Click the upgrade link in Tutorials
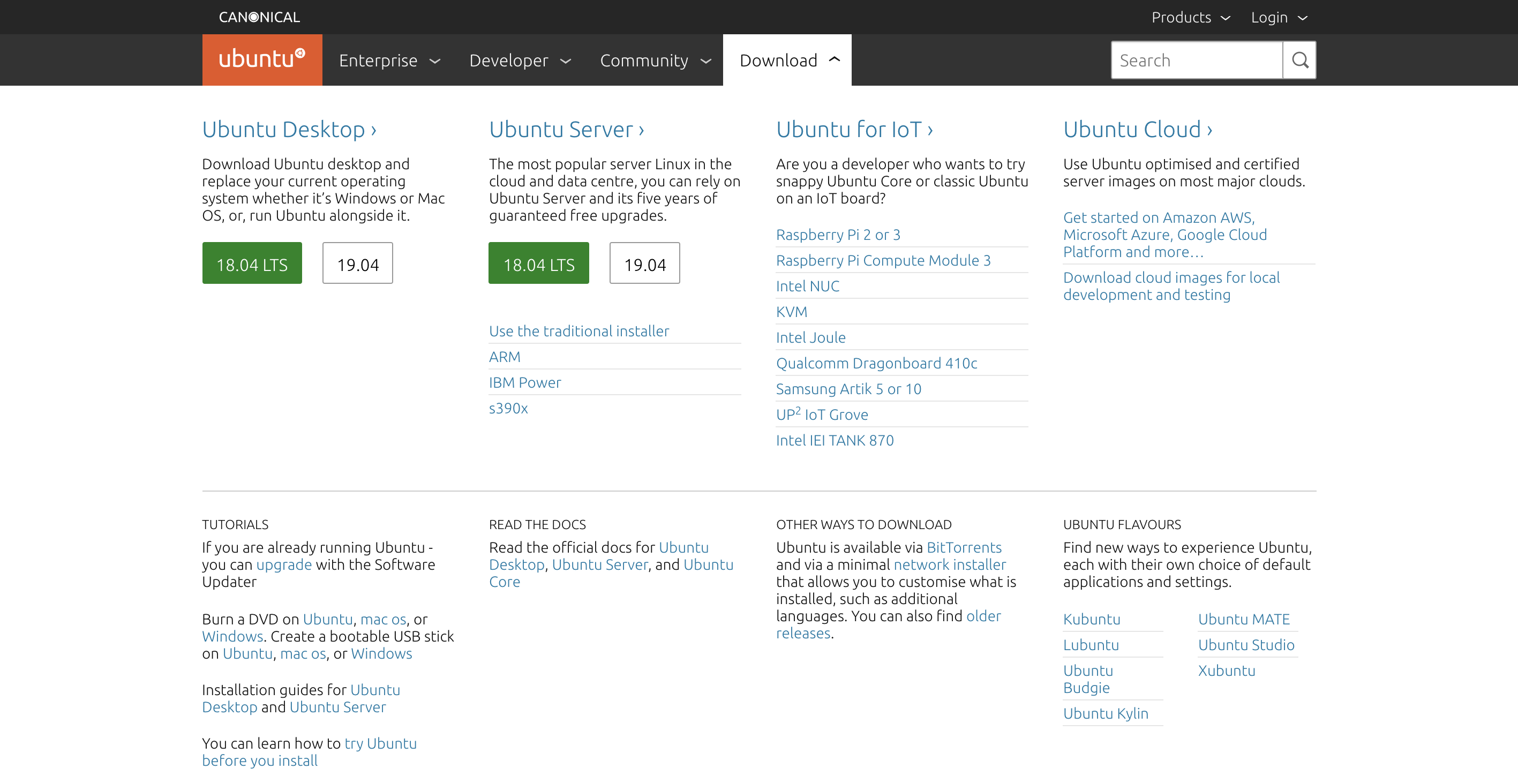1518x784 pixels. (x=283, y=564)
